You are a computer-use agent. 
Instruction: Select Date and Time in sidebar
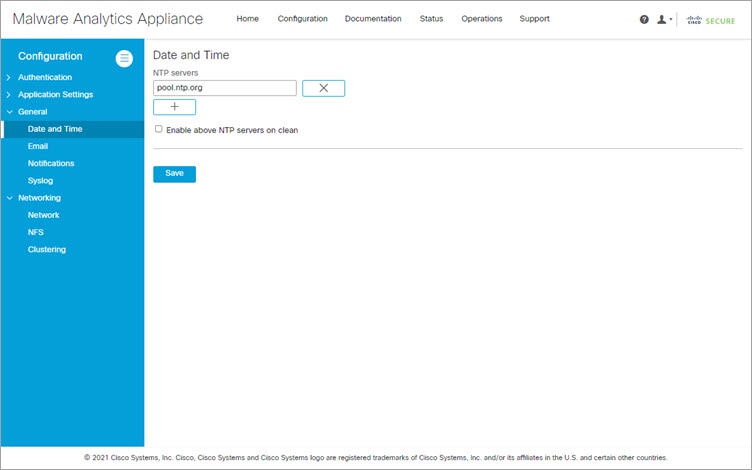click(x=73, y=129)
